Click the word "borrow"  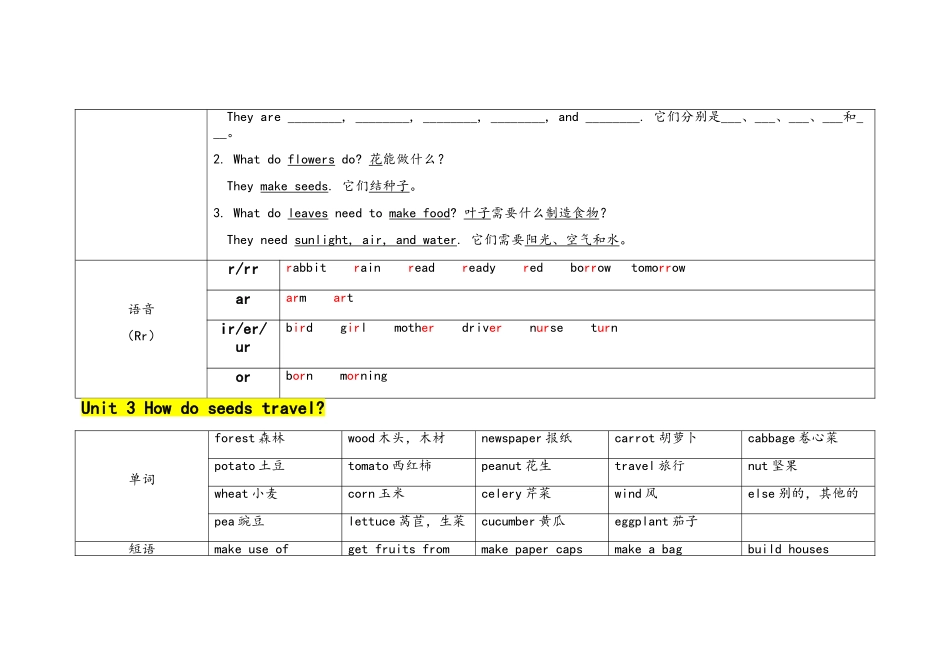pos(591,268)
